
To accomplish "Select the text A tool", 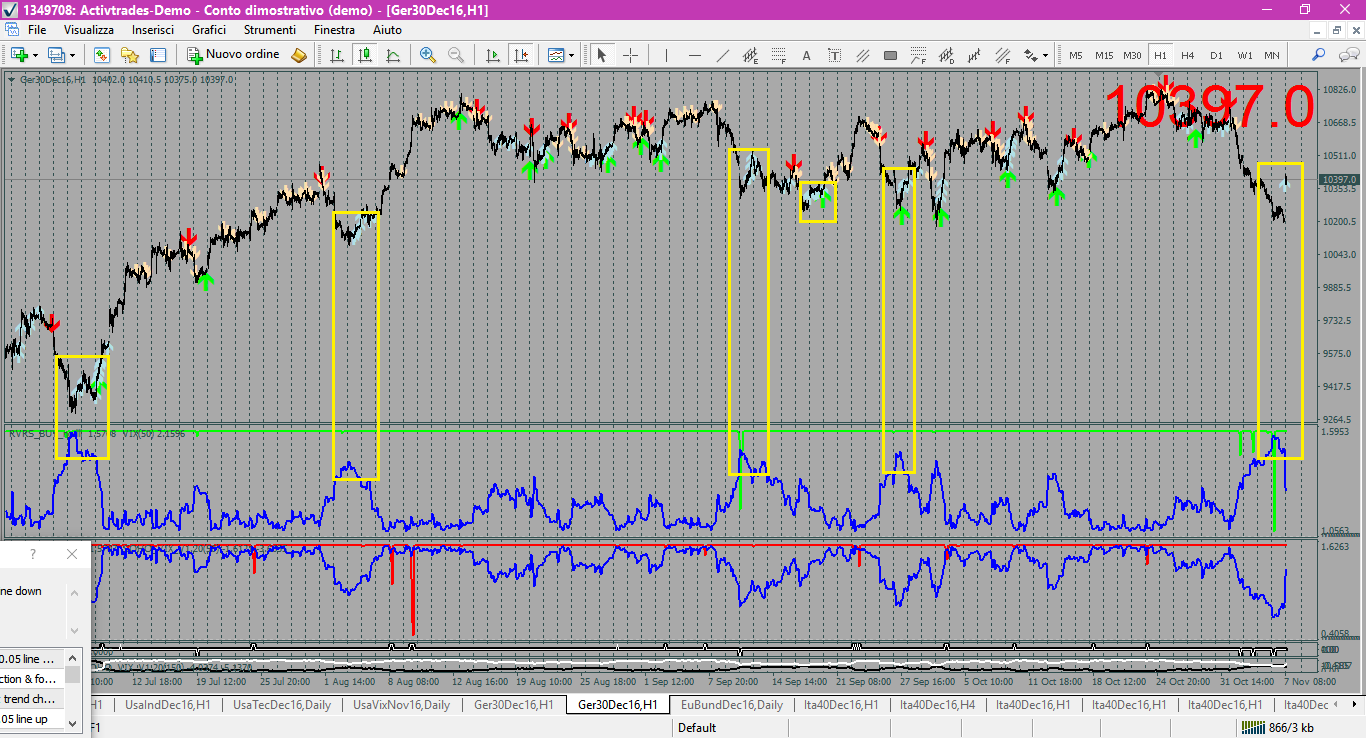I will click(x=807, y=55).
